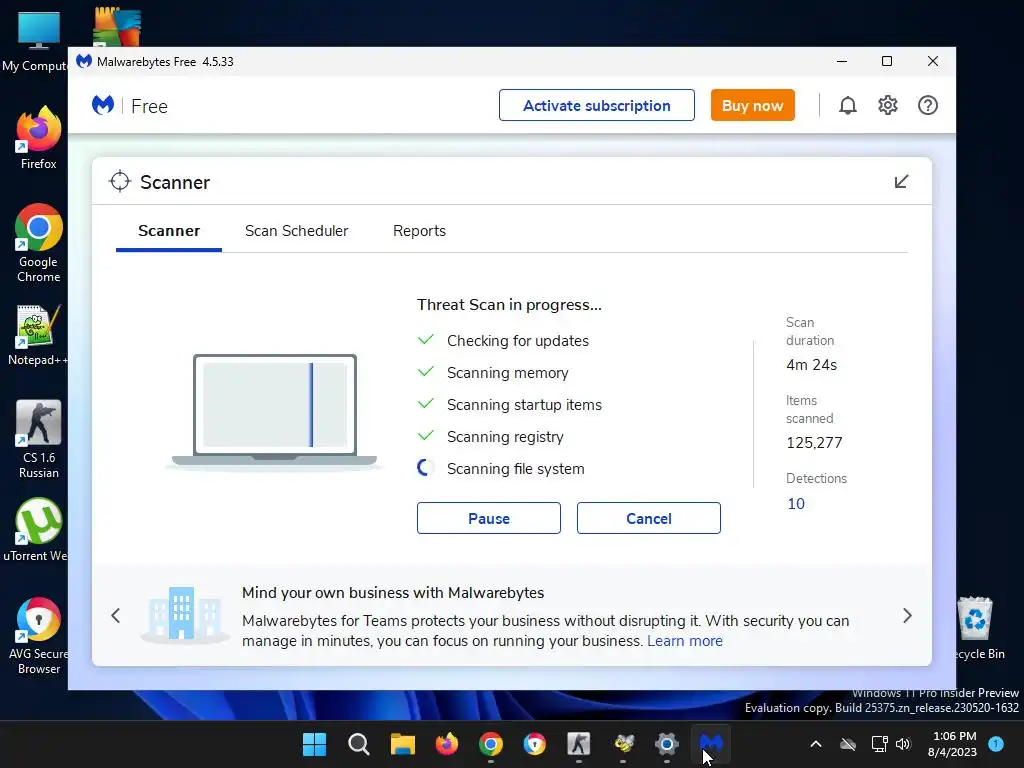The width and height of the screenshot is (1024, 768).
Task: Open the bee icon on the taskbar
Action: tap(623, 744)
